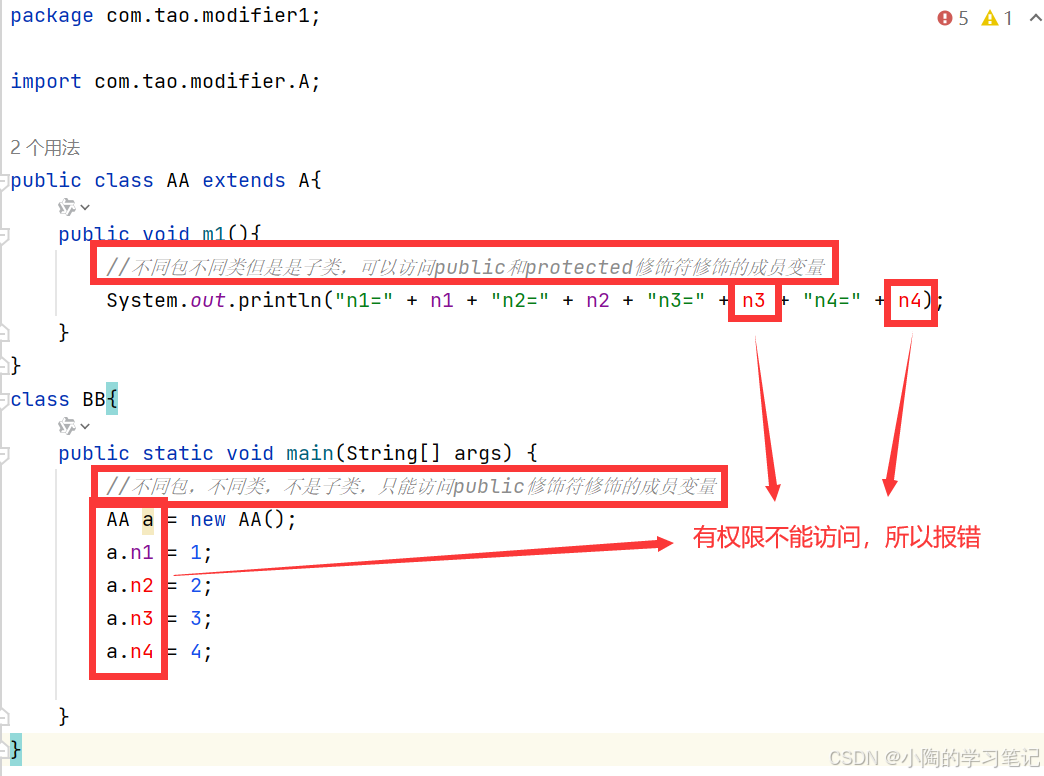This screenshot has width=1044, height=776.
Task: Collapse the m1 method fold marker in gutter
Action: click(x=4, y=234)
